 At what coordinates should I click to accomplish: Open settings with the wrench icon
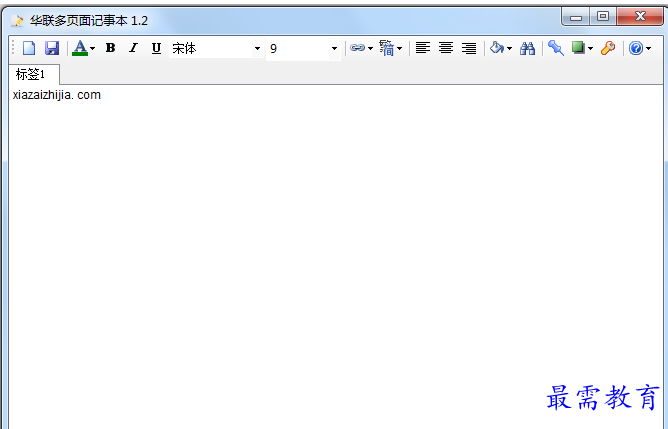click(x=608, y=48)
